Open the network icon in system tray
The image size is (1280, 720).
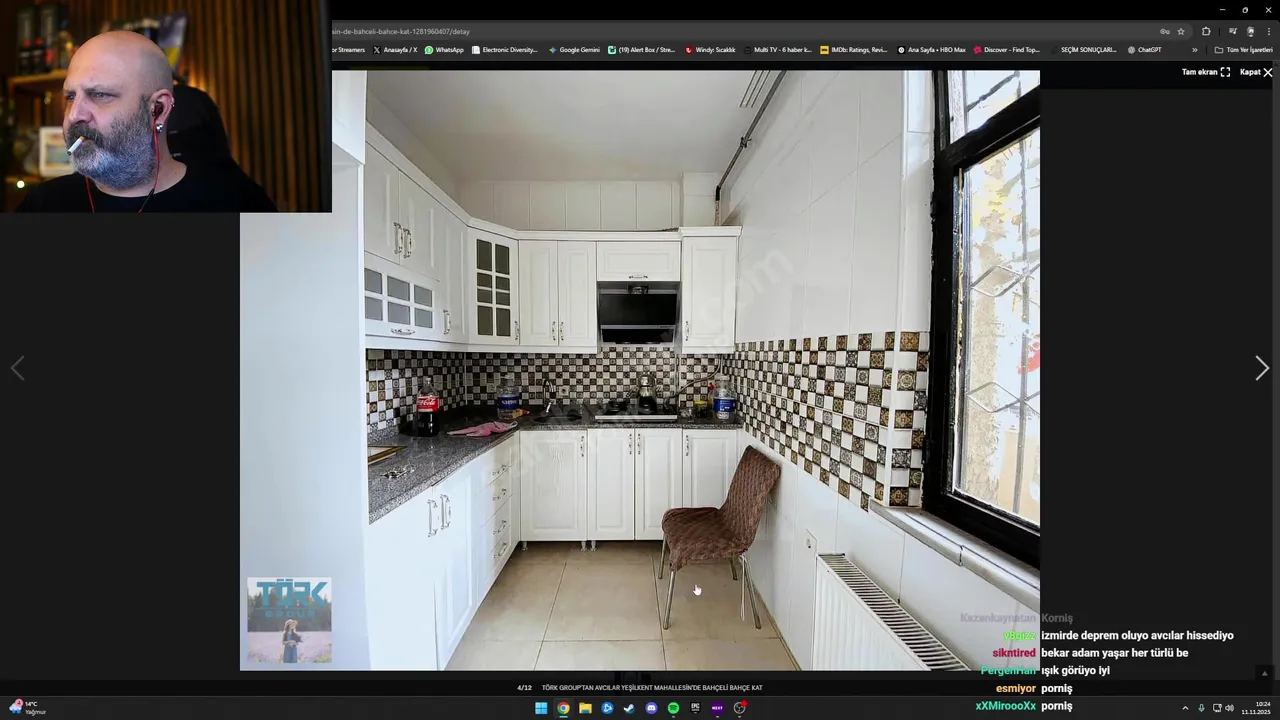pyautogui.click(x=1217, y=708)
